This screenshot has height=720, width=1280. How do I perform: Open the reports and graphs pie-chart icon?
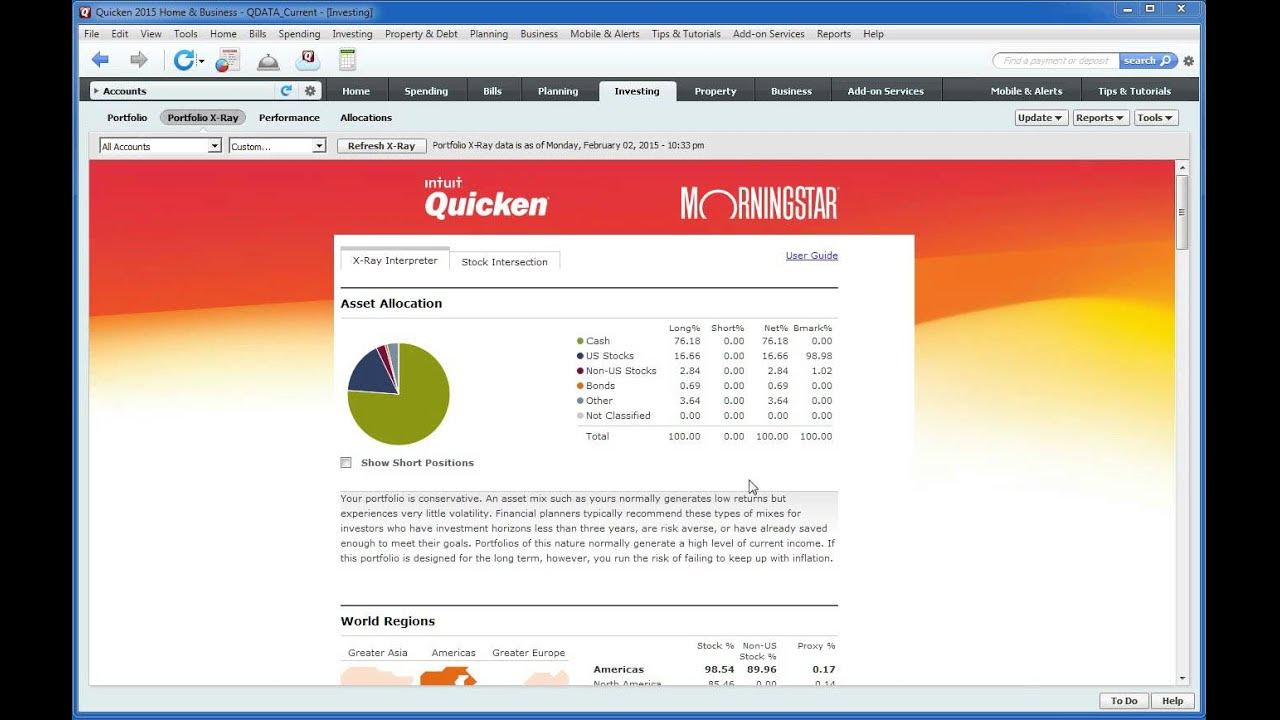(228, 60)
